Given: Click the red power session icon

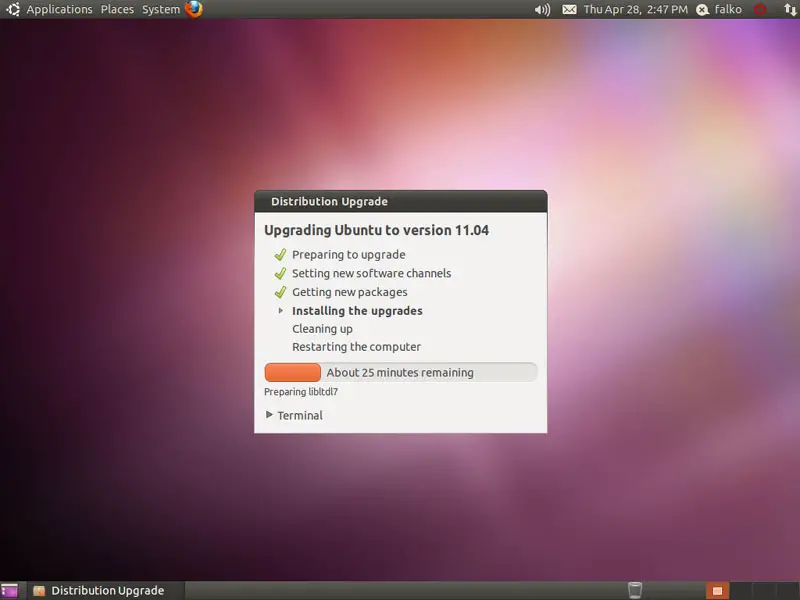Looking at the screenshot, I should [x=760, y=10].
